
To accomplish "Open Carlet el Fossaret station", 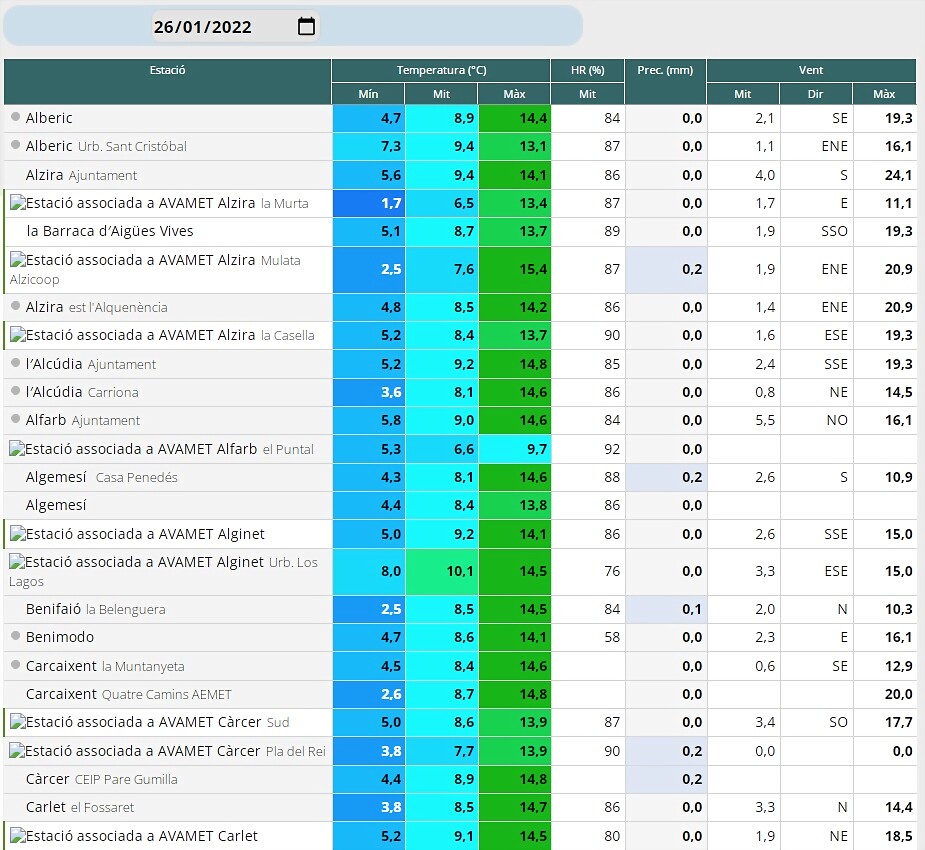I will (80, 808).
